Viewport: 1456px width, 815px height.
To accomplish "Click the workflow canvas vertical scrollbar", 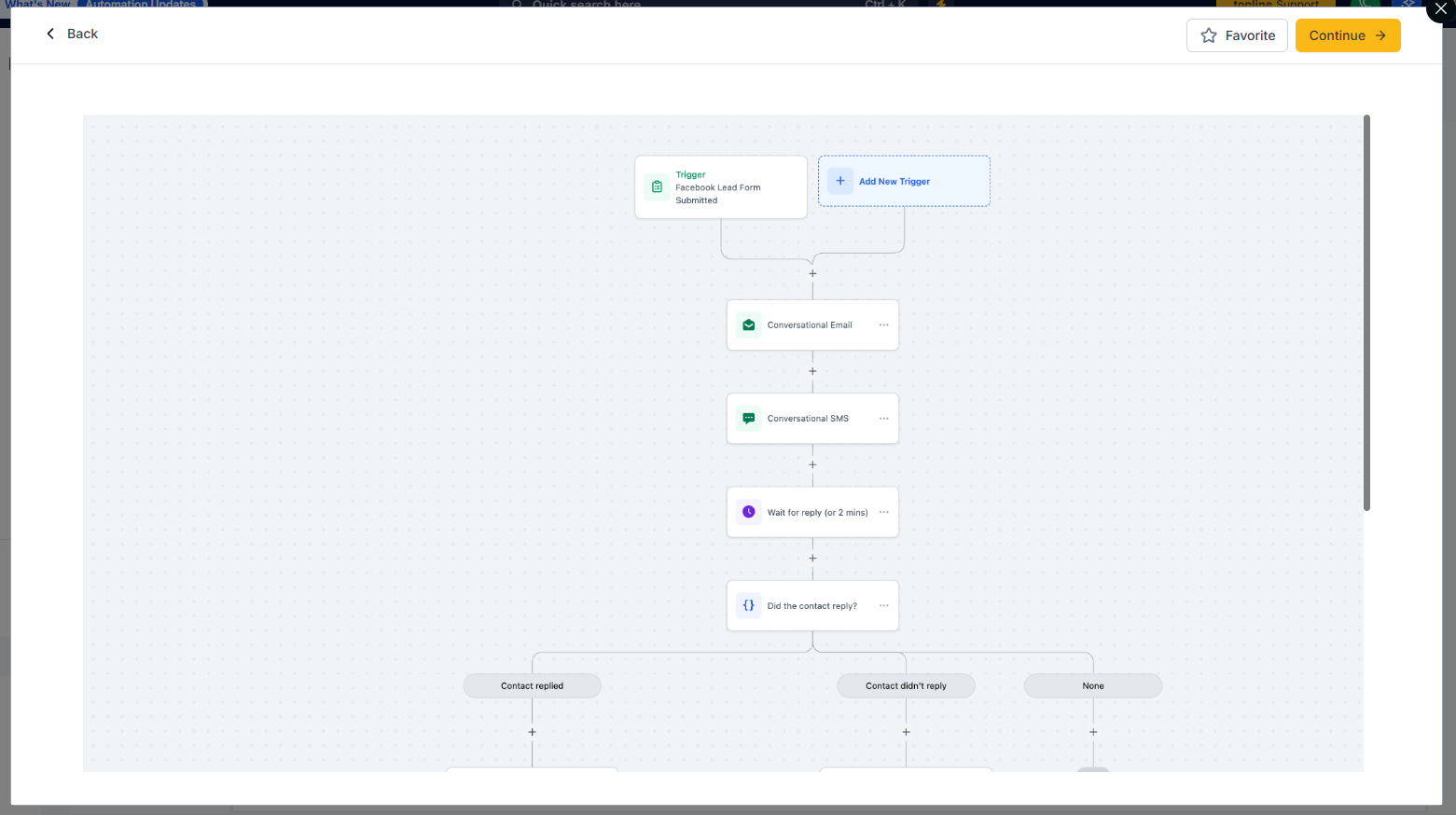I will [x=1366, y=312].
